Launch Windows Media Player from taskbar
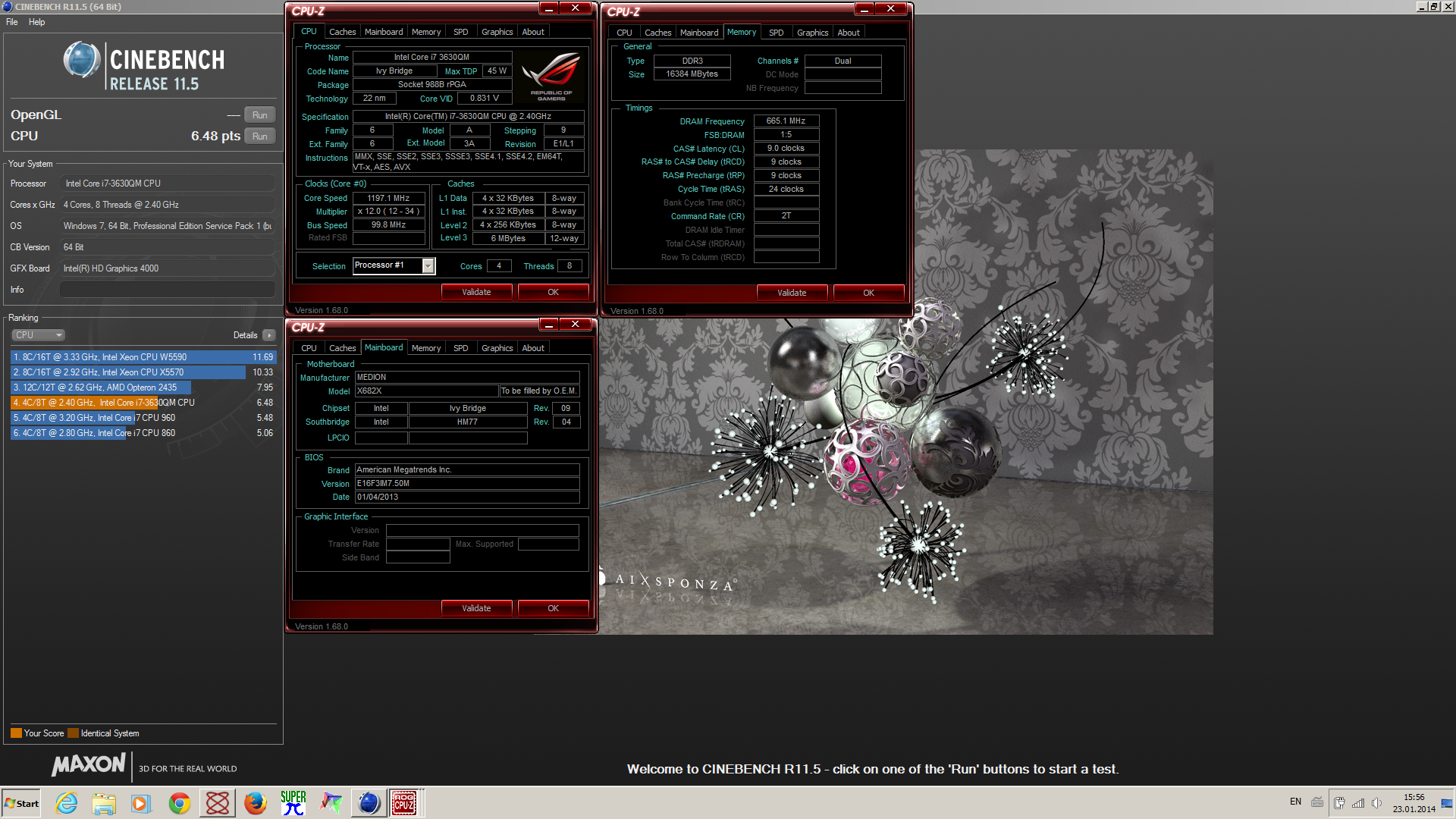The width and height of the screenshot is (1456, 819). click(141, 803)
